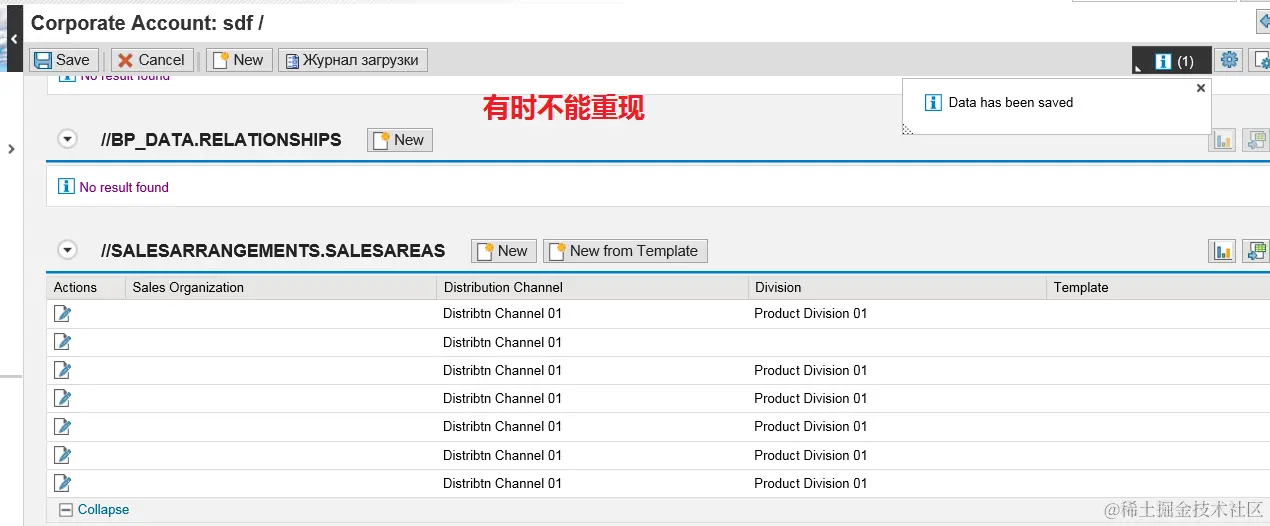The image size is (1270, 526).
Task: Collapse the //BP_DATA.RELATIONSHIPS block
Action: [67, 139]
